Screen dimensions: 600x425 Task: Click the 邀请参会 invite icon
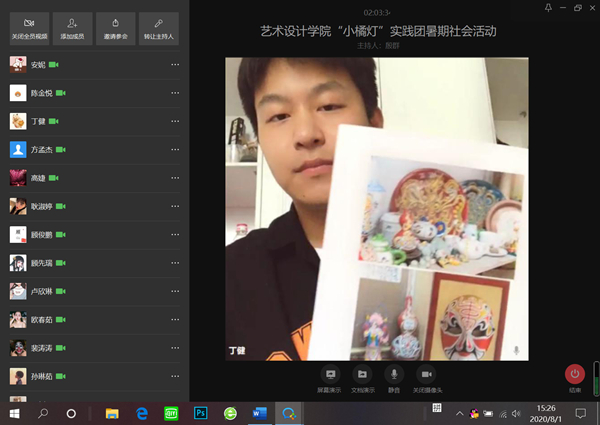pos(115,28)
